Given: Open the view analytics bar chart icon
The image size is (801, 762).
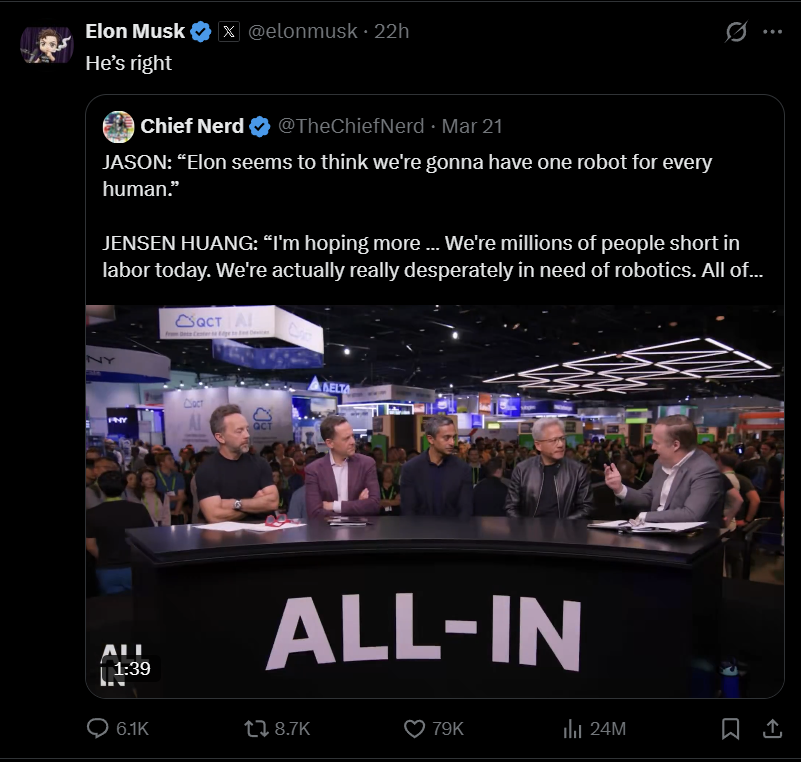Looking at the screenshot, I should [x=573, y=729].
